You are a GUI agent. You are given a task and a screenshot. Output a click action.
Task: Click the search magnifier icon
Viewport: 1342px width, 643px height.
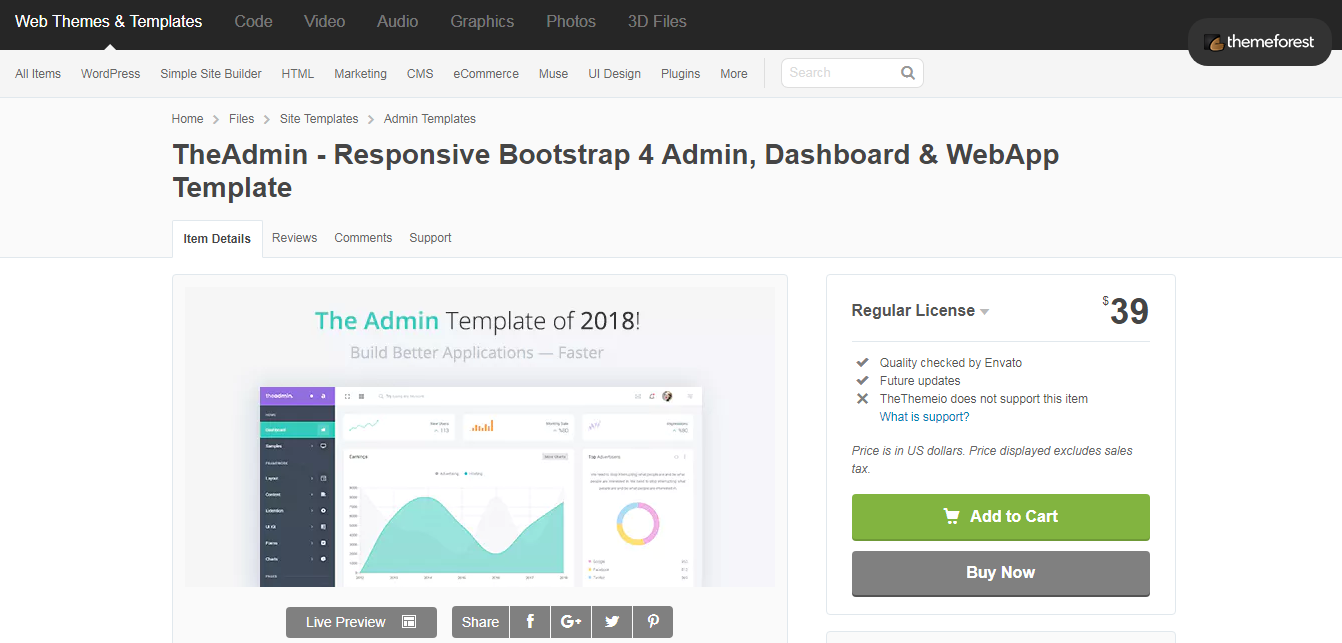pos(908,73)
